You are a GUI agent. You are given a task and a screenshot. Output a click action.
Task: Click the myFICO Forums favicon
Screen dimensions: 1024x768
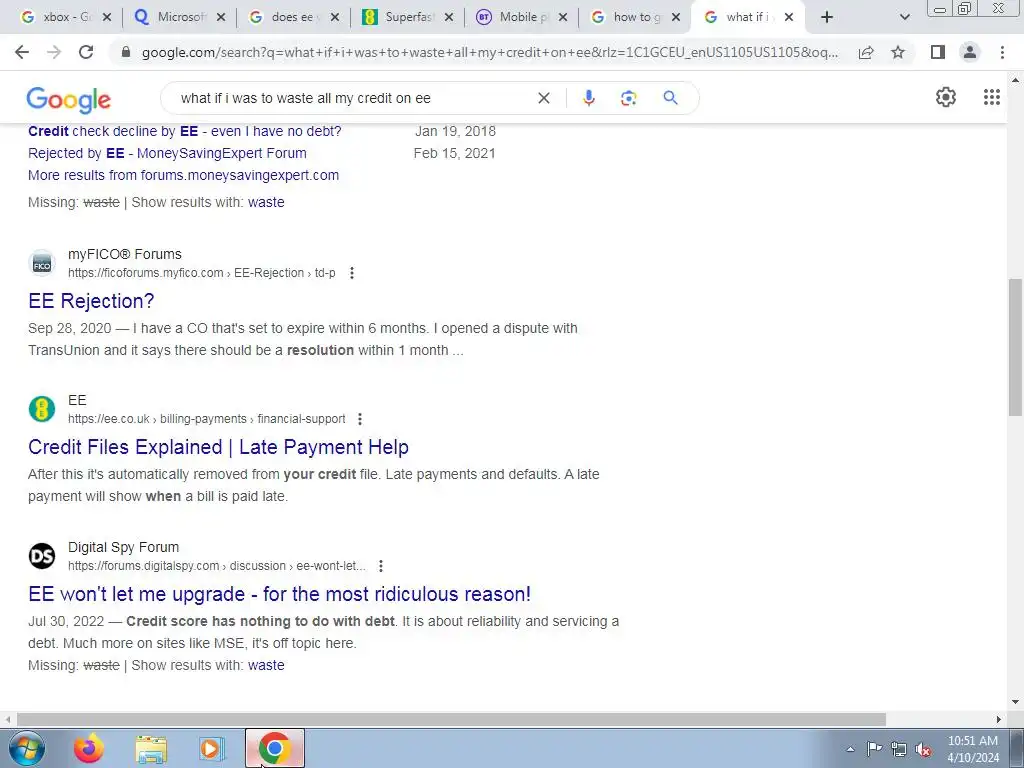click(x=42, y=263)
